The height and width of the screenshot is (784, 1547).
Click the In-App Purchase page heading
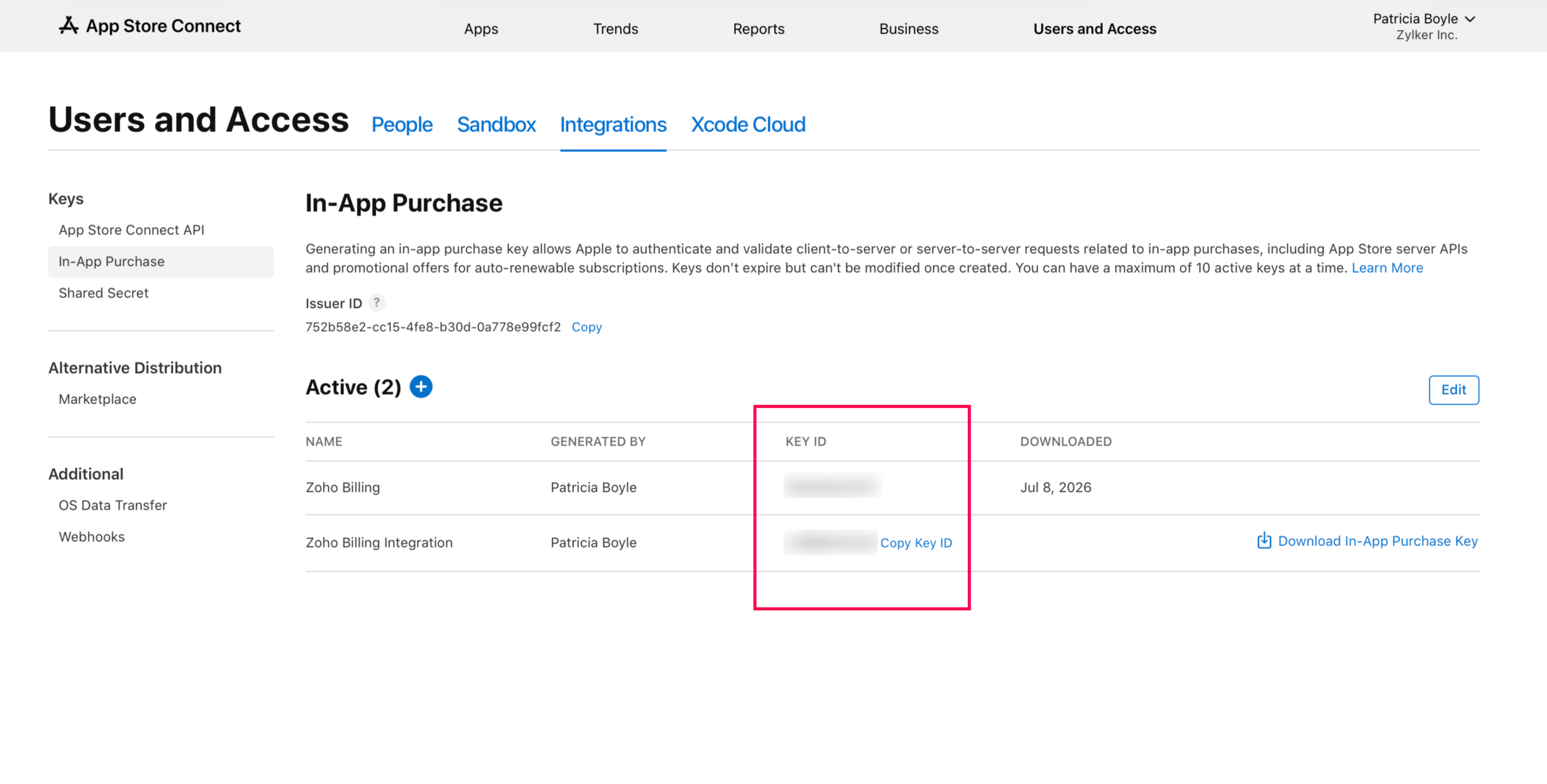(404, 203)
